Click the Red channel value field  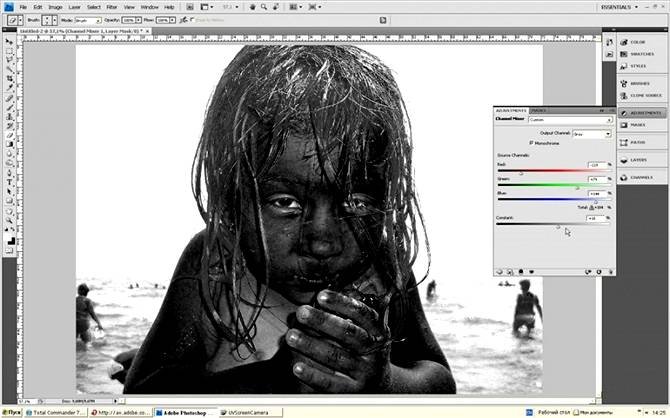tap(597, 164)
